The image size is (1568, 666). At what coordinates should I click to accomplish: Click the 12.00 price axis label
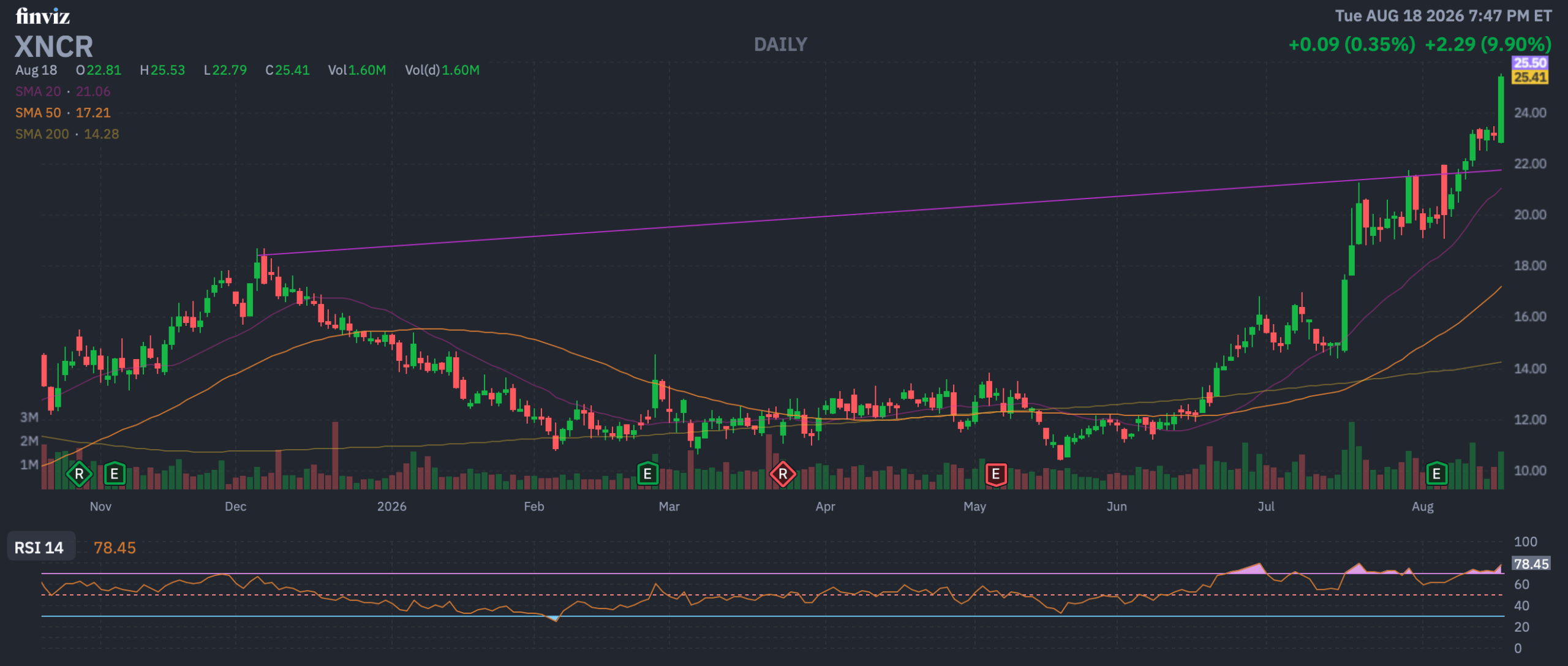pyautogui.click(x=1530, y=420)
